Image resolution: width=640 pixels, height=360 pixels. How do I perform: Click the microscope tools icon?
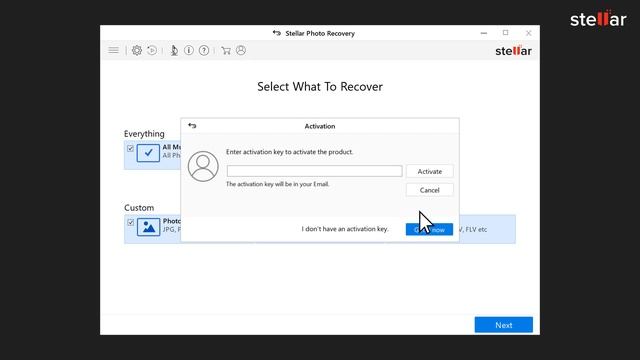click(x=174, y=50)
